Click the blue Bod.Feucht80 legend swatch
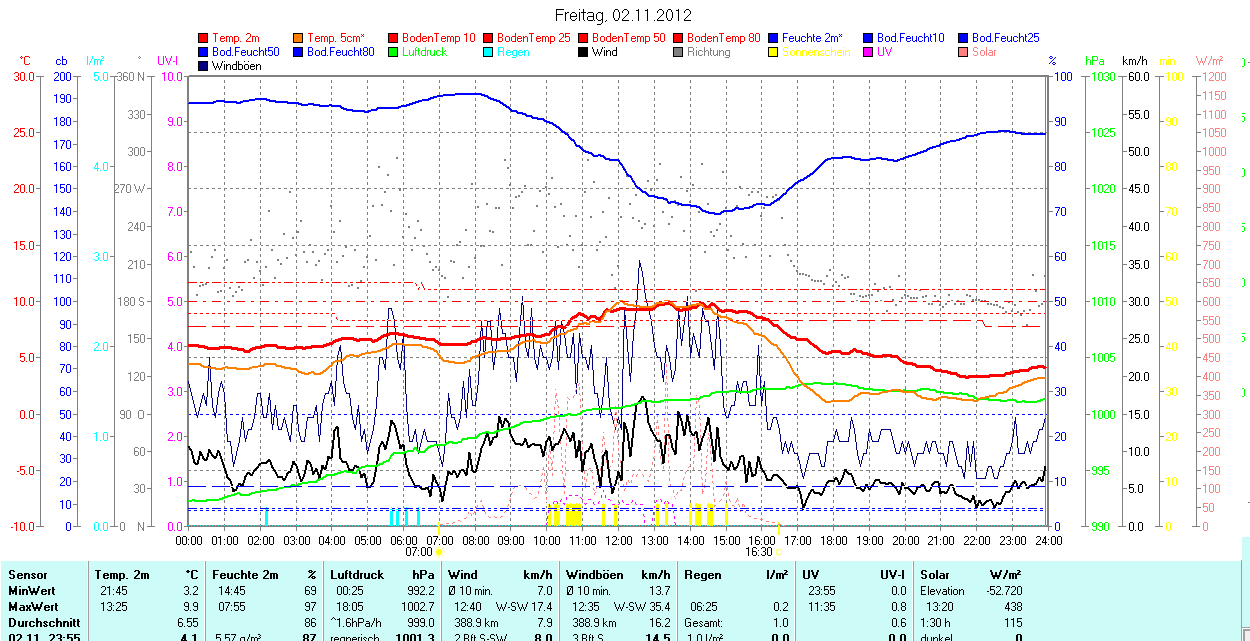The image size is (1250, 641). click(x=298, y=52)
